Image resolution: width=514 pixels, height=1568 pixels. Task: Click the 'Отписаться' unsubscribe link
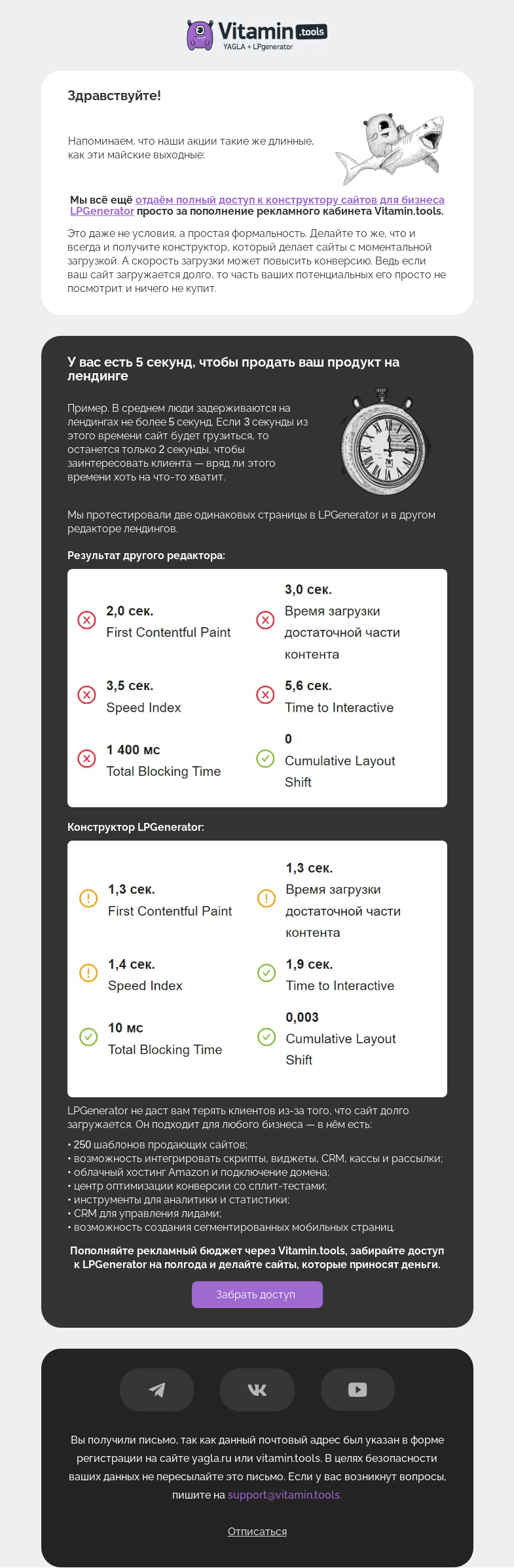click(257, 1531)
